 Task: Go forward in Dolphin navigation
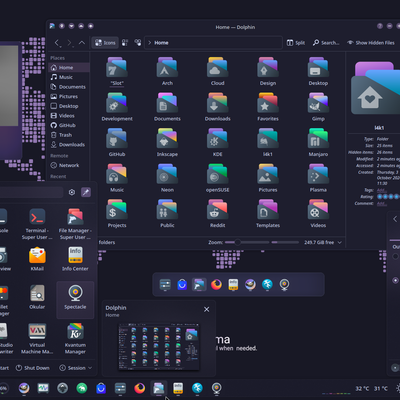(x=69, y=43)
